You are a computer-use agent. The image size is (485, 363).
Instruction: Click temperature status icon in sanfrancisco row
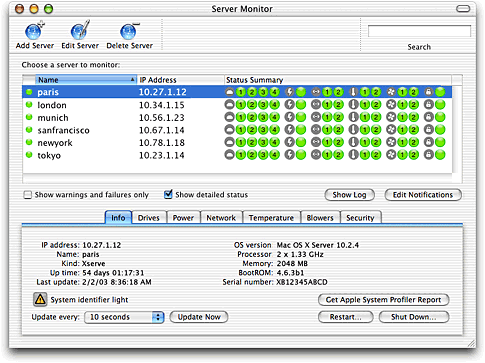pyautogui.click(x=354, y=130)
